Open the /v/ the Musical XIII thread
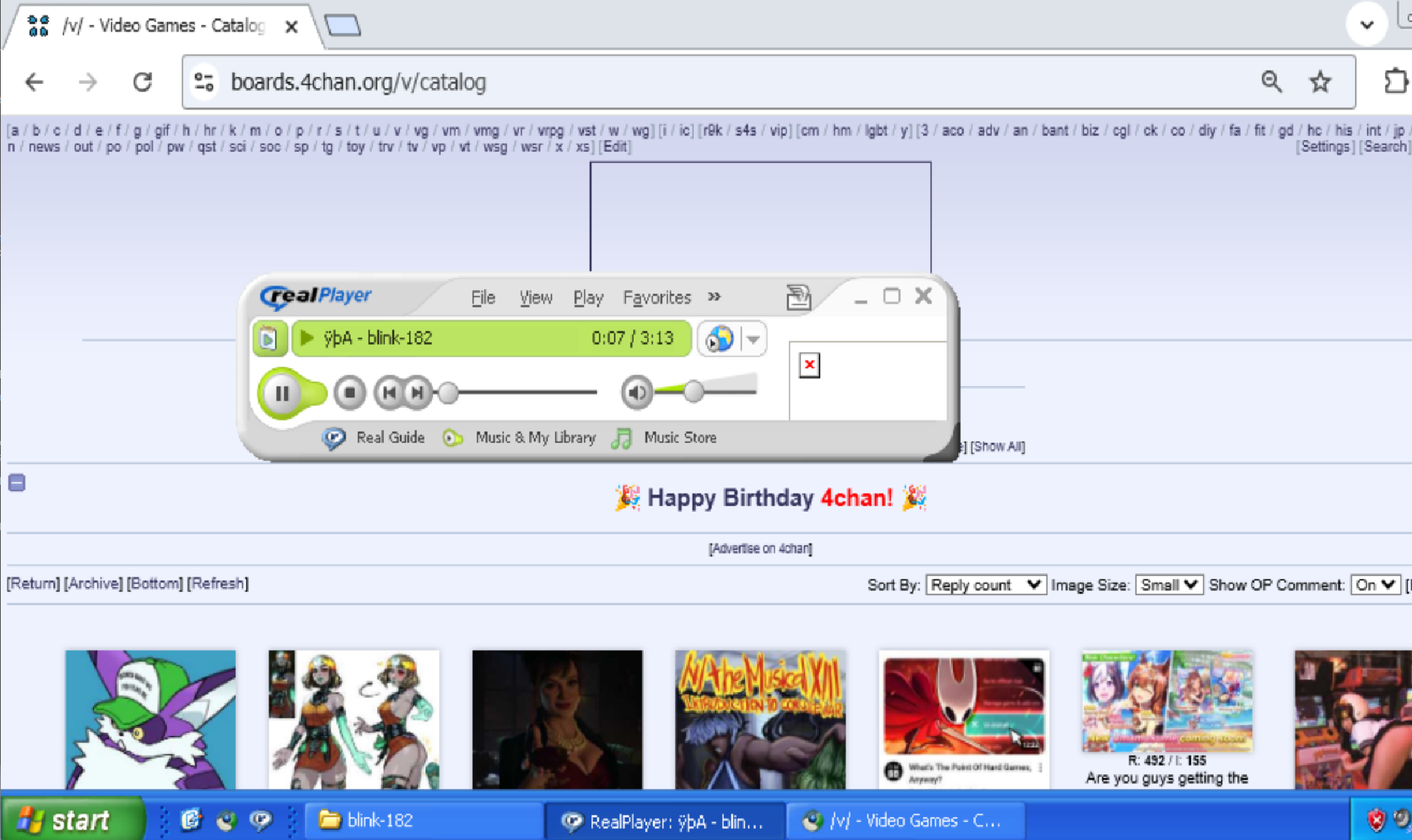1412x840 pixels. tap(760, 719)
